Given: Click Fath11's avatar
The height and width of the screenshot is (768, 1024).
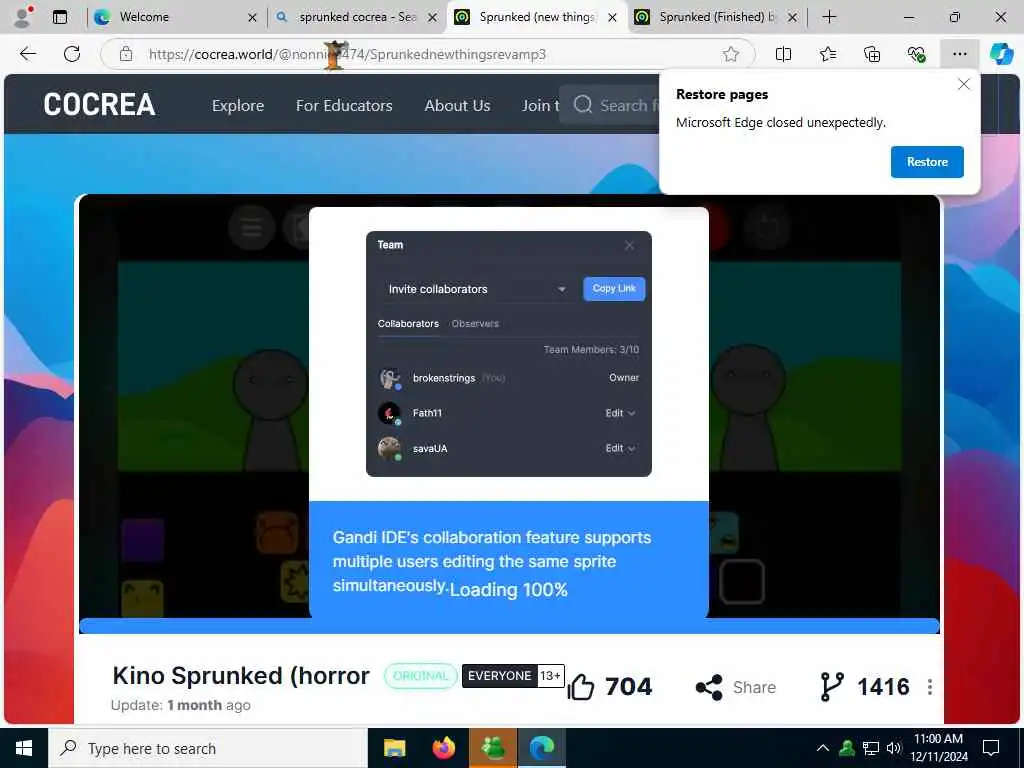Looking at the screenshot, I should 390,413.
